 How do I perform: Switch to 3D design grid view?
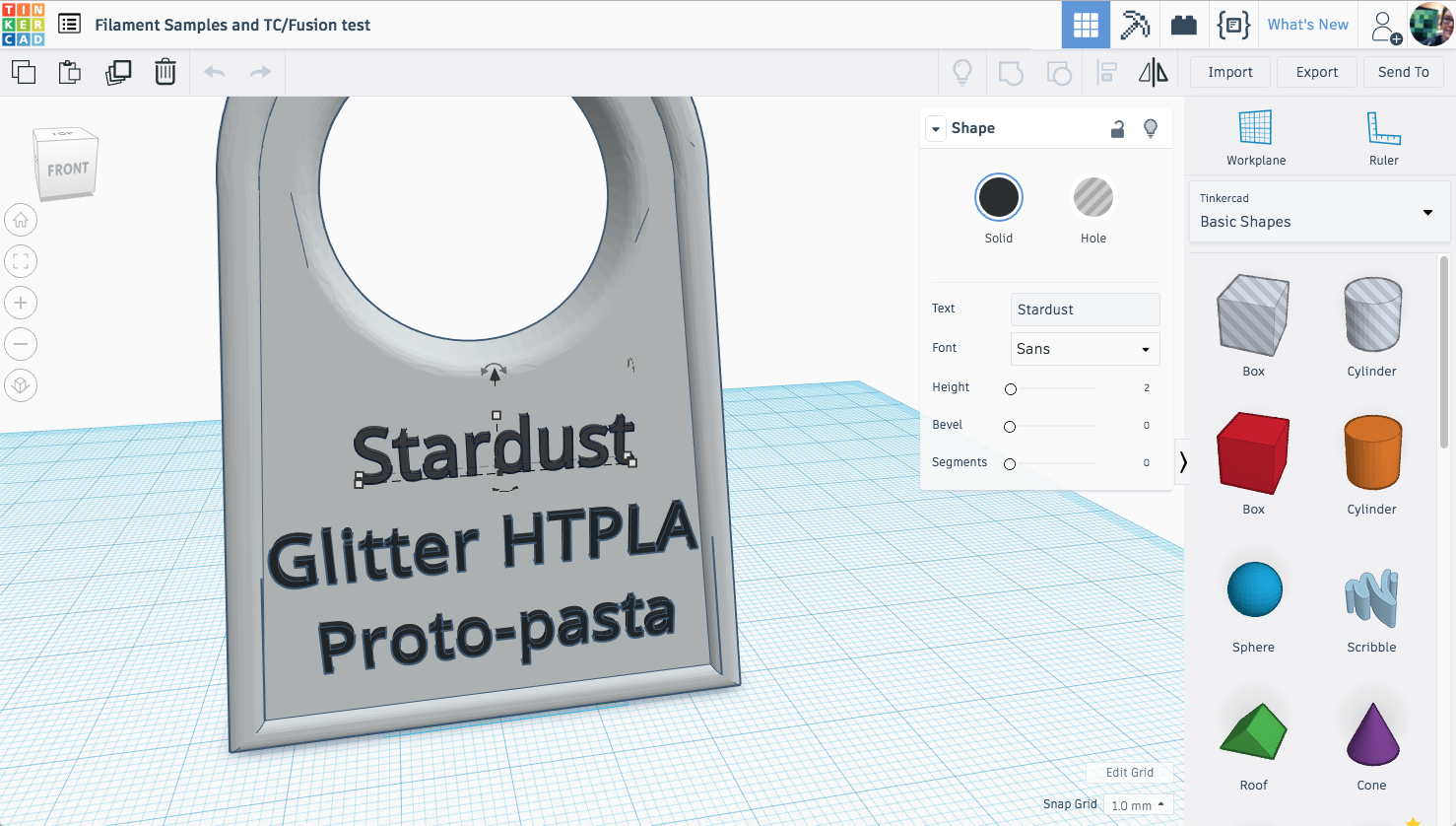coord(1086,25)
